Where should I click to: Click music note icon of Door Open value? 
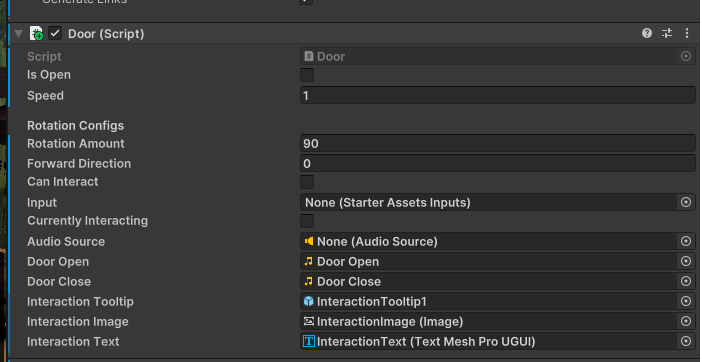pyautogui.click(x=308, y=261)
